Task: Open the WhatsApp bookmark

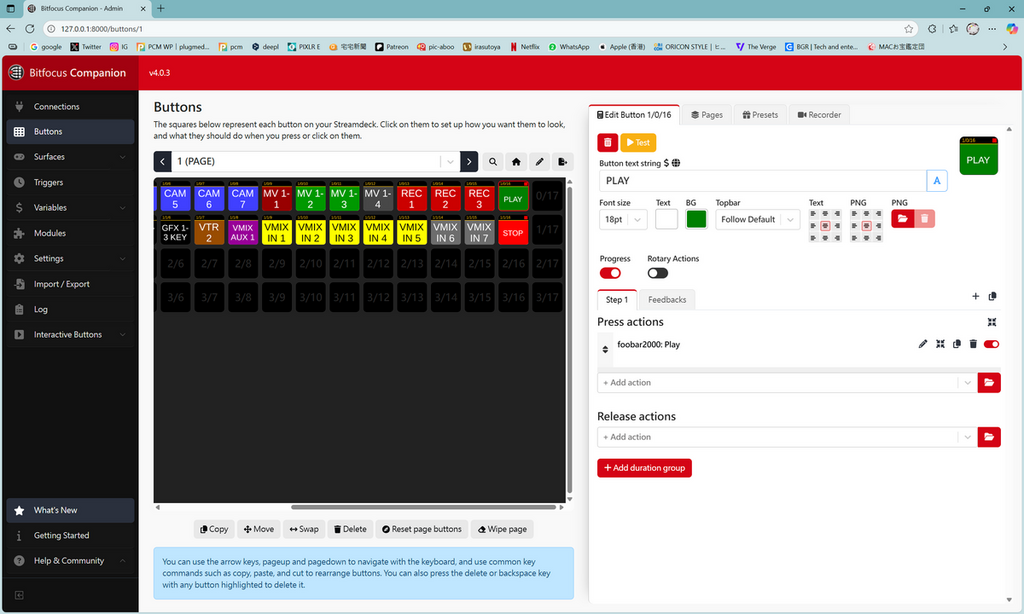Action: (569, 47)
